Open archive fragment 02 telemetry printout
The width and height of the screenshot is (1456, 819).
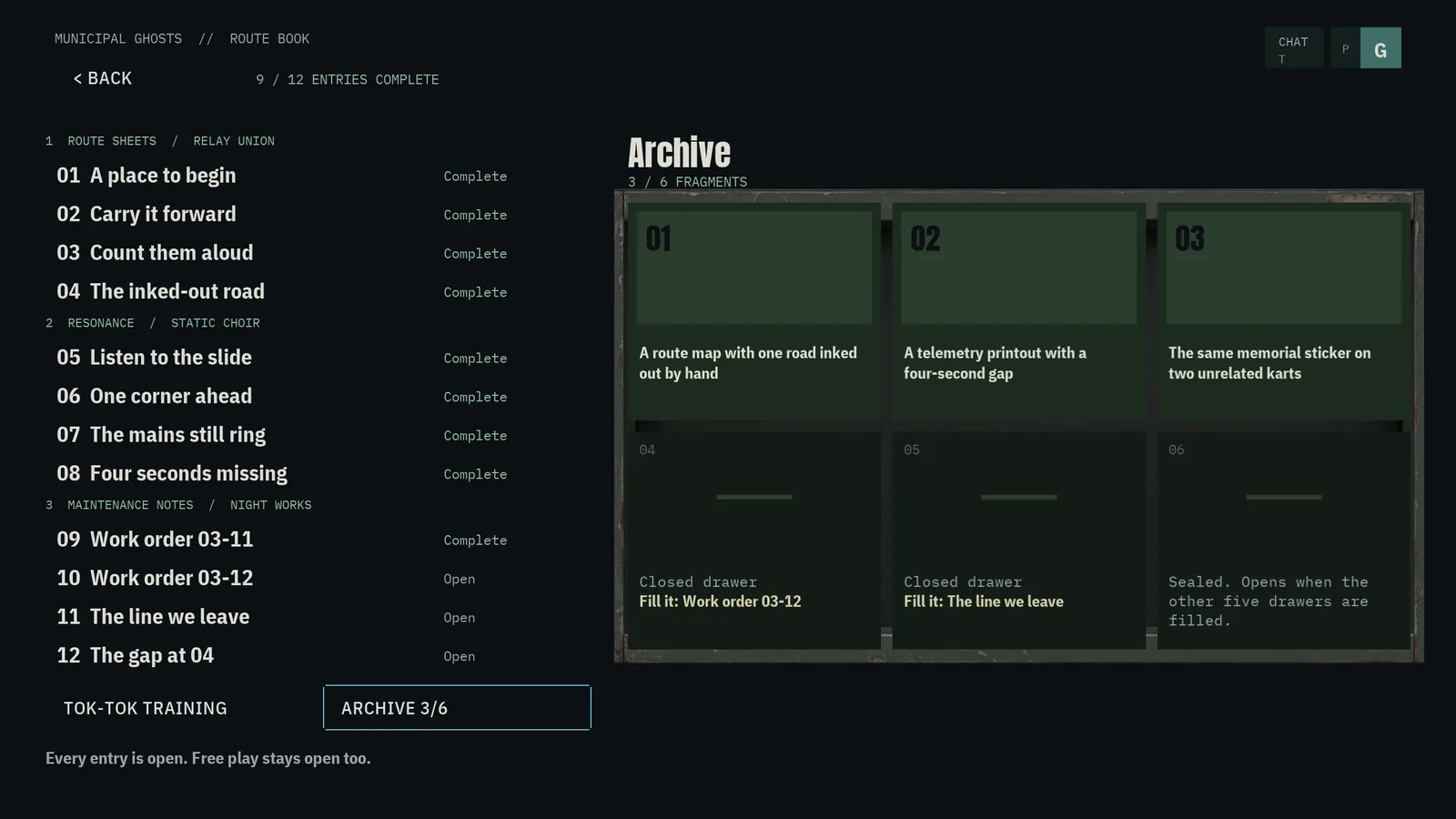click(x=1019, y=311)
